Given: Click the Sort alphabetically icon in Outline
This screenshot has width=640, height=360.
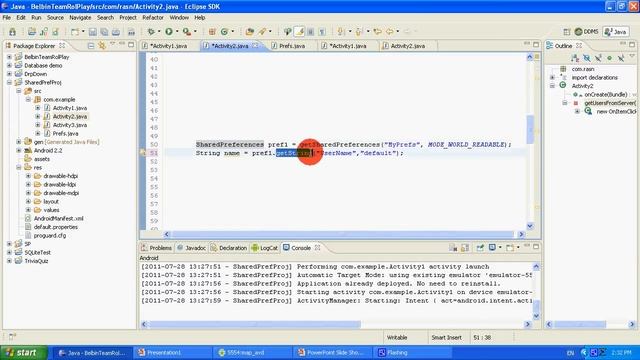Looking at the screenshot, I should (x=575, y=58).
